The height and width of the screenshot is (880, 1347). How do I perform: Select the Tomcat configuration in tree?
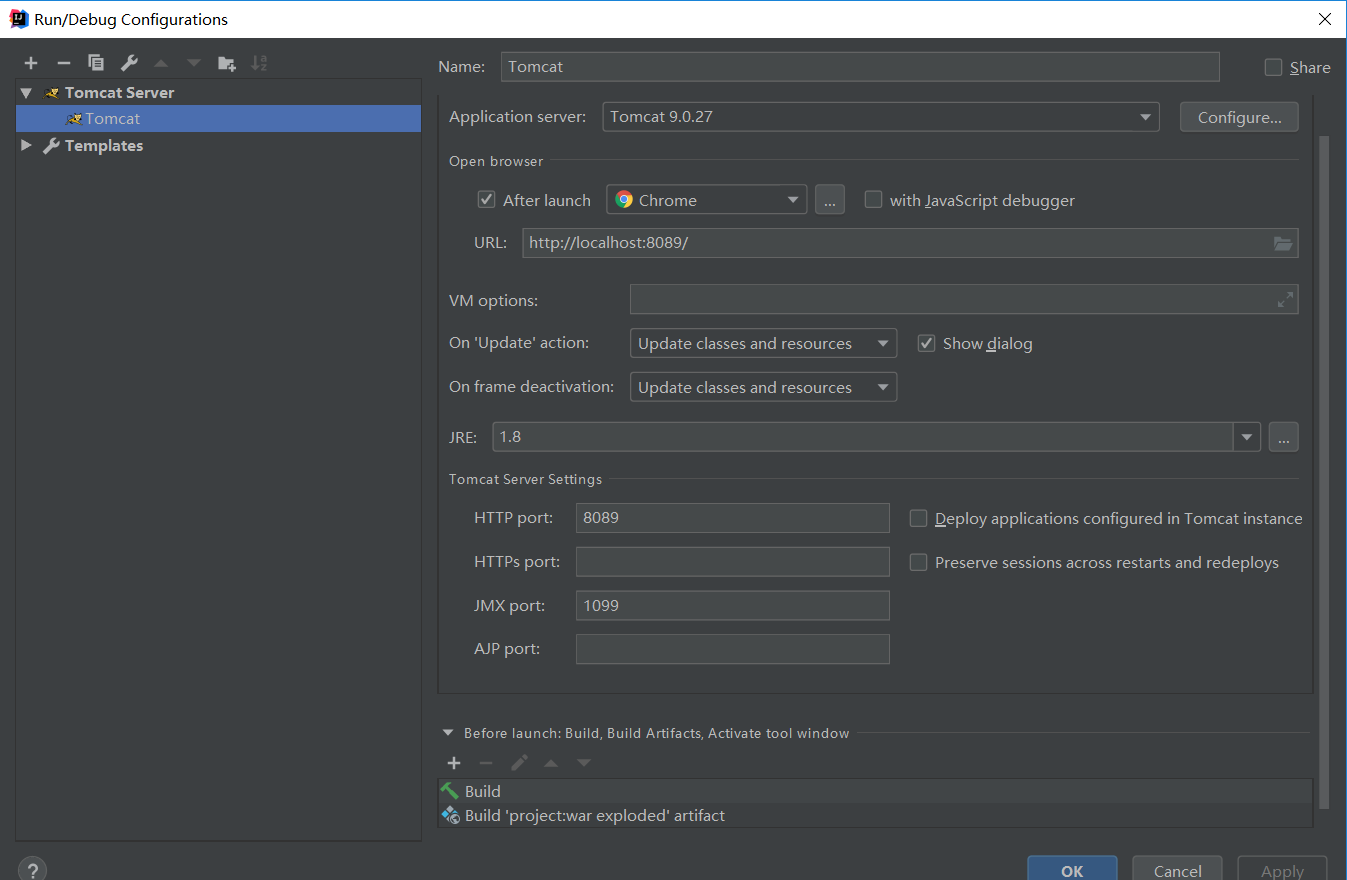tap(218, 118)
